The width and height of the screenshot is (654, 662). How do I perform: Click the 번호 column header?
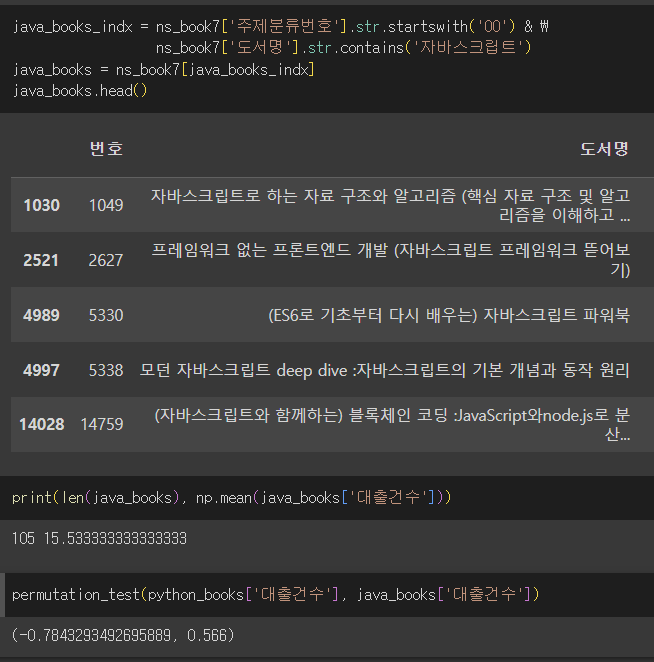click(x=106, y=149)
